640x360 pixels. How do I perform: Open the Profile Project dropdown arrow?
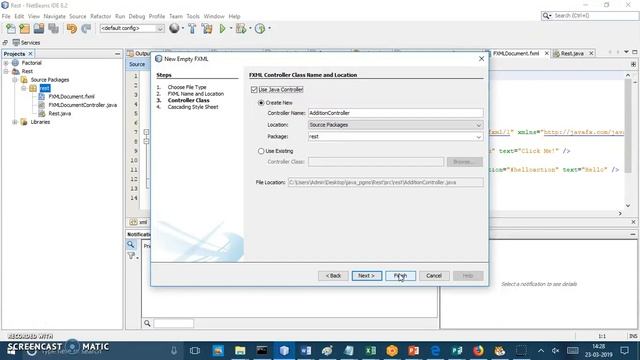click(269, 28)
